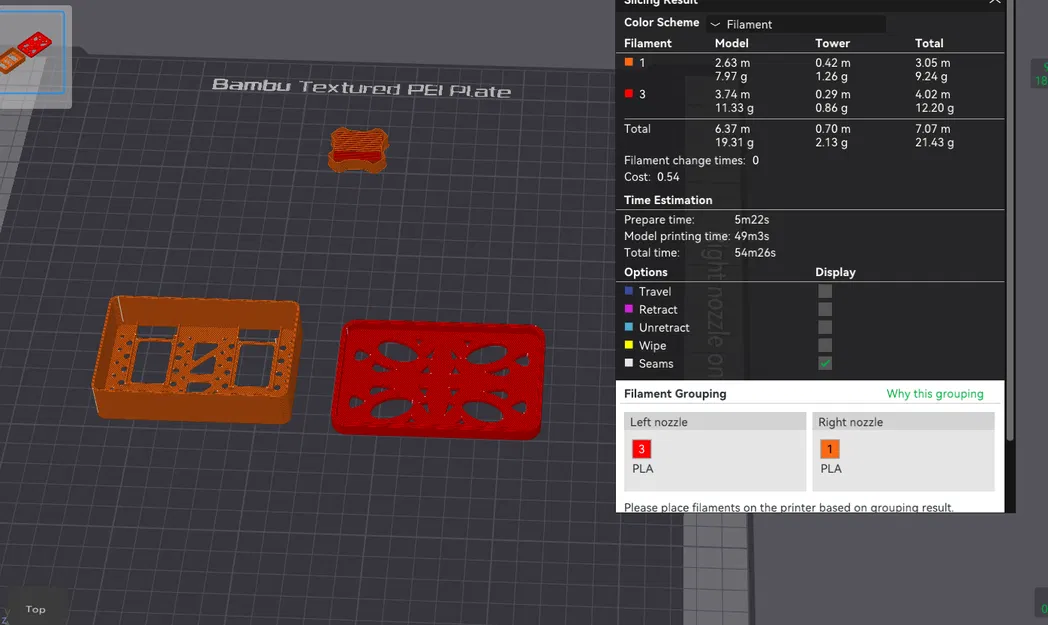This screenshot has width=1048, height=625.
Task: Select the orange box model on plate
Action: click(196, 359)
